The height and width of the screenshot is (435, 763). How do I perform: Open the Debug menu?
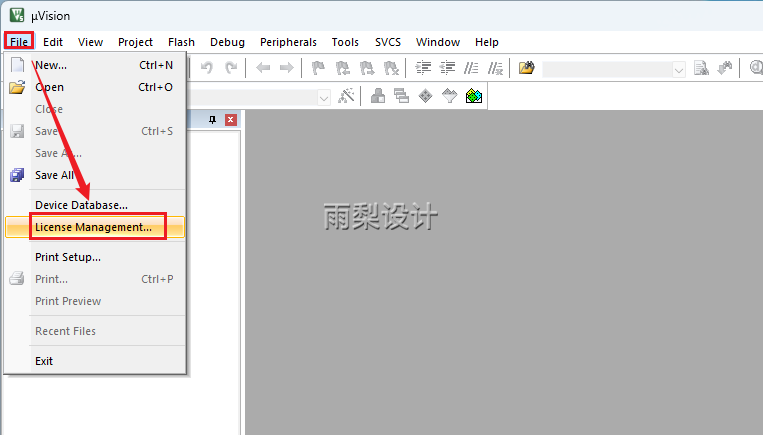click(x=227, y=42)
